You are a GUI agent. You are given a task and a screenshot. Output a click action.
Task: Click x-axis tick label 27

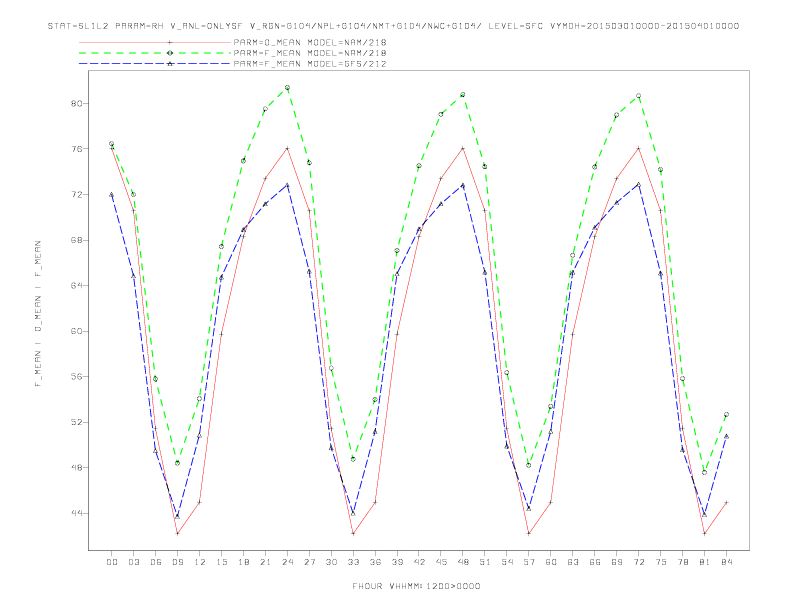(x=310, y=562)
